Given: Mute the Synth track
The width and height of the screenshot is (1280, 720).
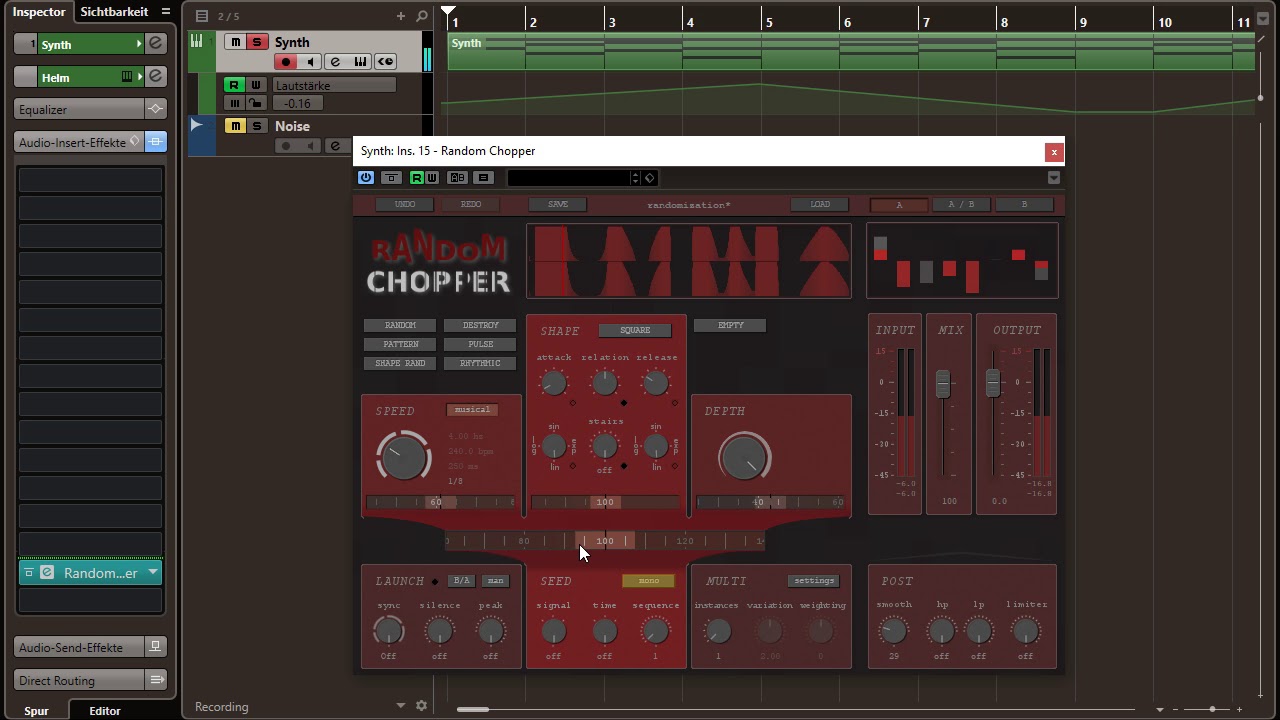Looking at the screenshot, I should 235,42.
